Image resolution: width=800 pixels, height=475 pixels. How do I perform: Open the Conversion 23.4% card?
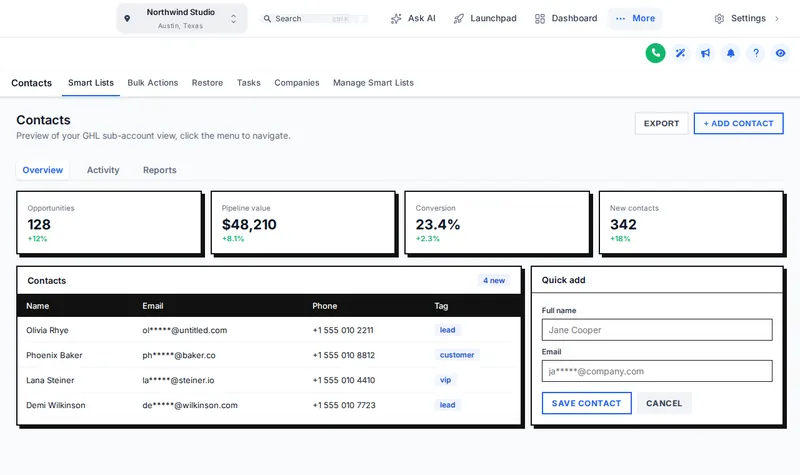[497, 222]
